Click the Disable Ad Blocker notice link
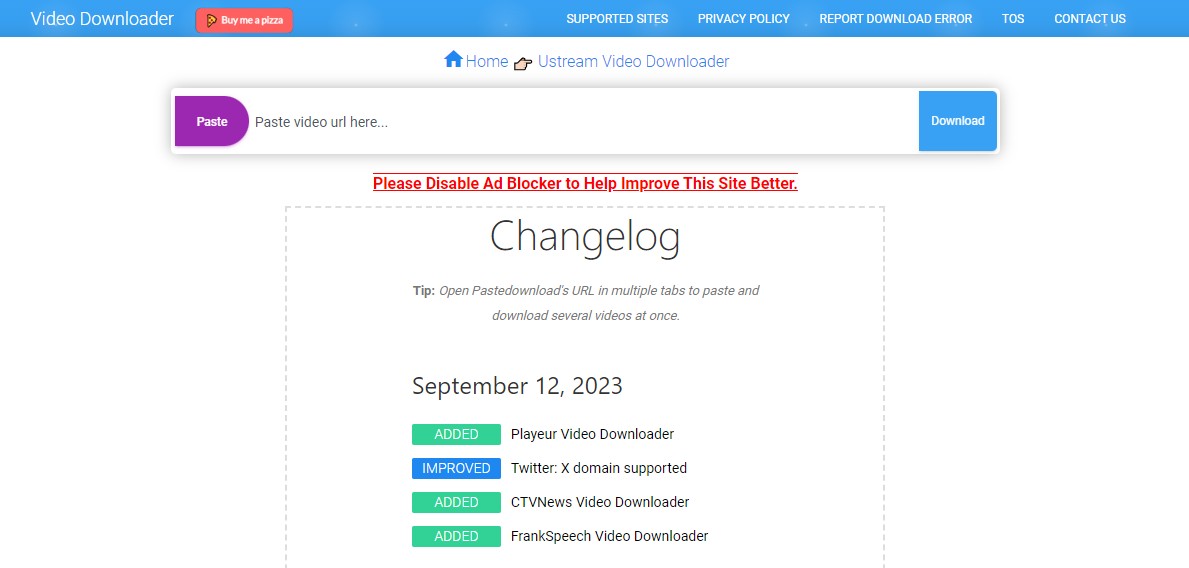This screenshot has width=1189, height=568. tap(585, 184)
